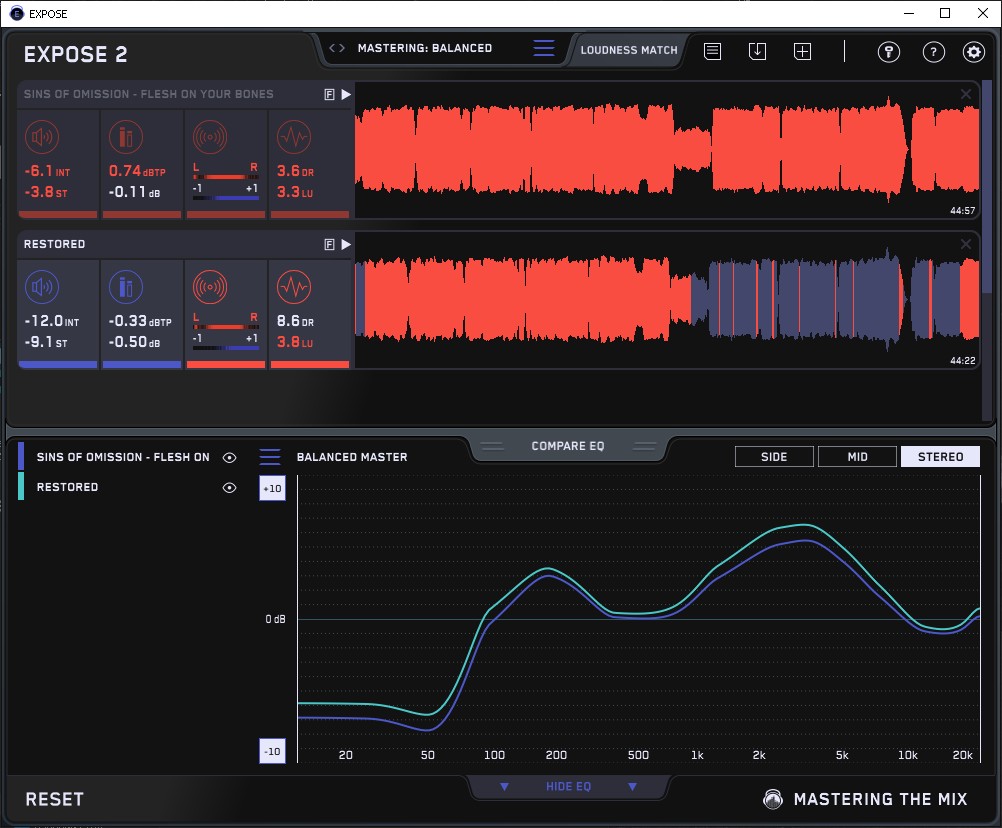Click the stereo/phase icon for Restored track
This screenshot has height=828, width=1002.
[x=210, y=287]
